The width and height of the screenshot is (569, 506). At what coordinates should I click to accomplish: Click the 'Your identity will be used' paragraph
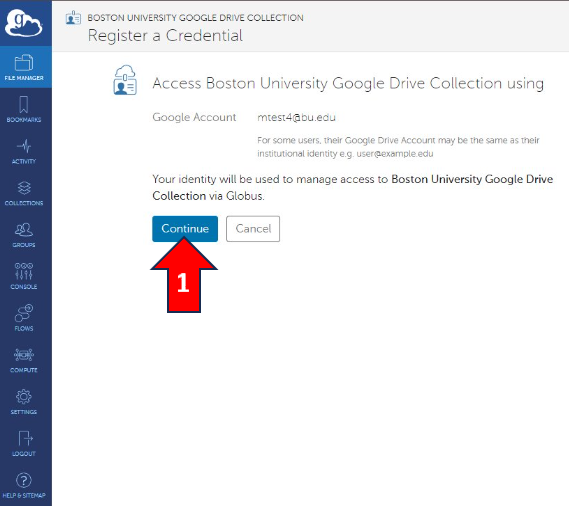click(352, 187)
